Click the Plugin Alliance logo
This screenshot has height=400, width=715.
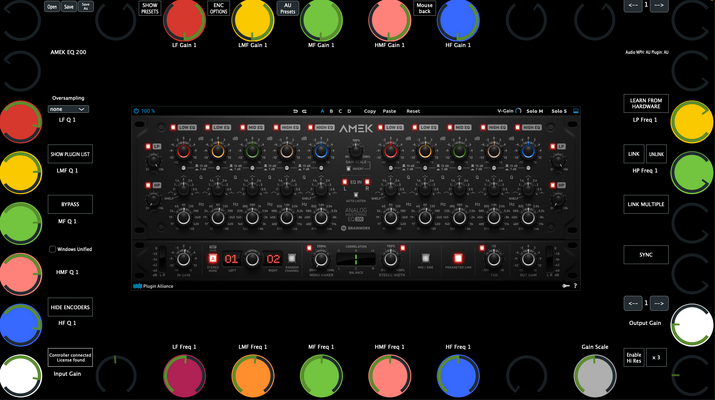pyautogui.click(x=153, y=286)
